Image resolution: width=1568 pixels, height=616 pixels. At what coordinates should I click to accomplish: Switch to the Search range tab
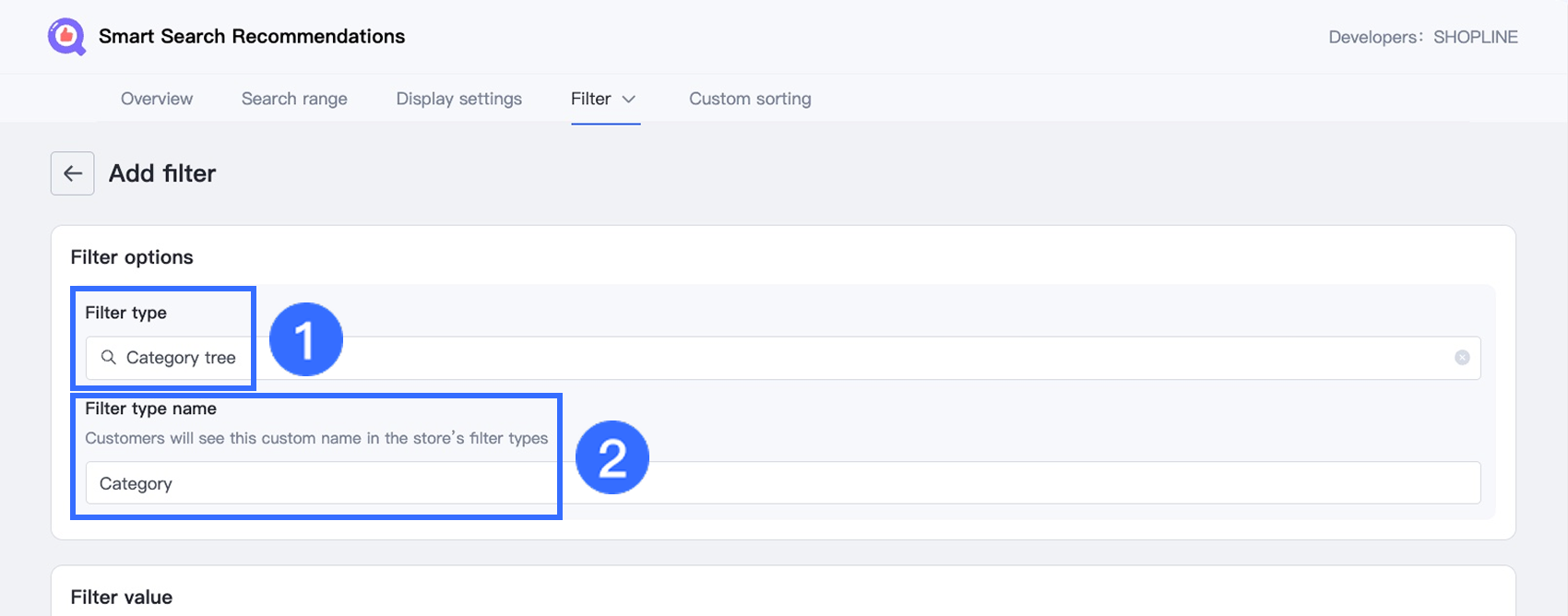pos(294,100)
